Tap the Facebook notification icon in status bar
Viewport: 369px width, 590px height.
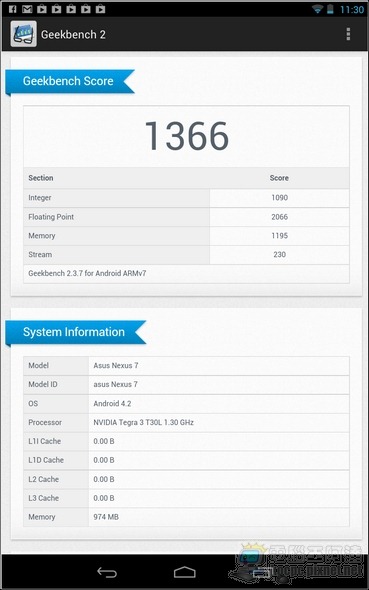point(12,9)
